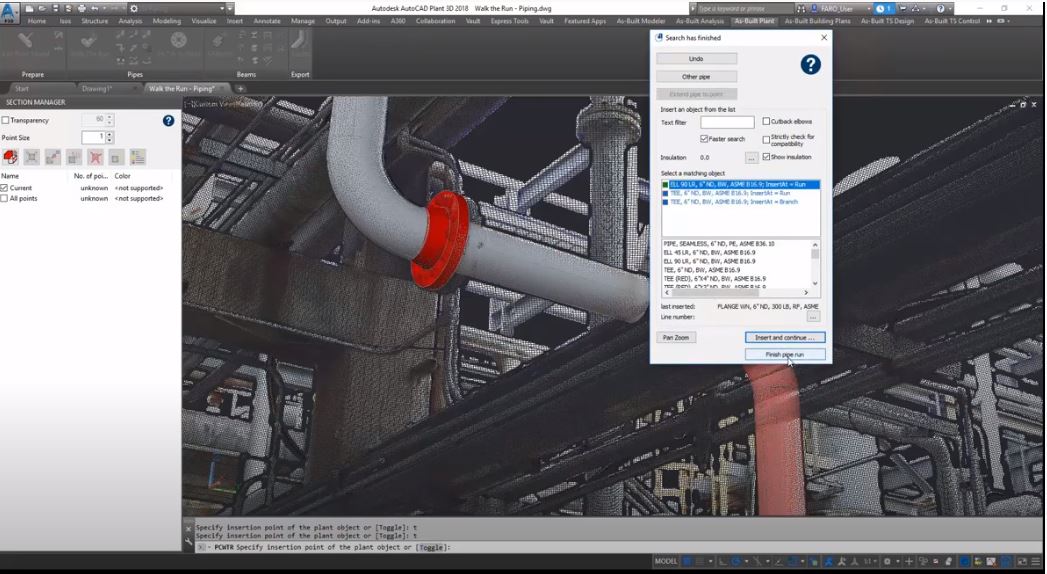Click the Autodesk exchange cart icon

(903, 9)
